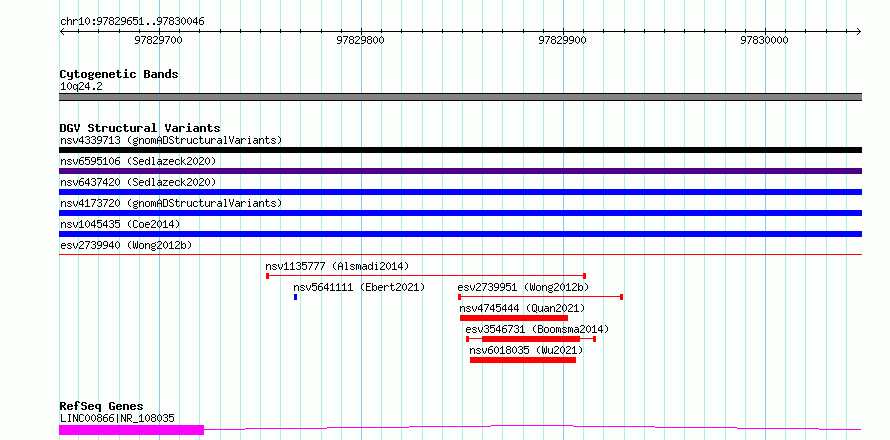Open the DGV Structural Variants track title
The width and height of the screenshot is (890, 440).
(140, 128)
